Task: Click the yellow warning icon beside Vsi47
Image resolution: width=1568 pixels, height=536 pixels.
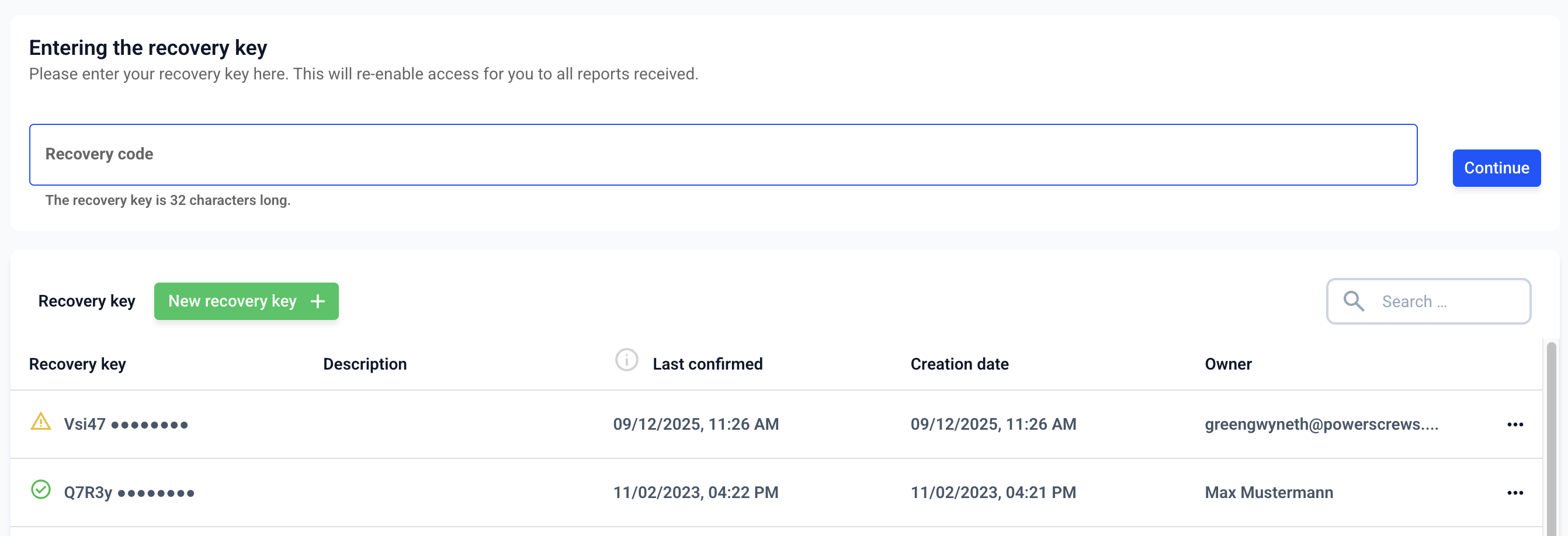Action: (41, 422)
